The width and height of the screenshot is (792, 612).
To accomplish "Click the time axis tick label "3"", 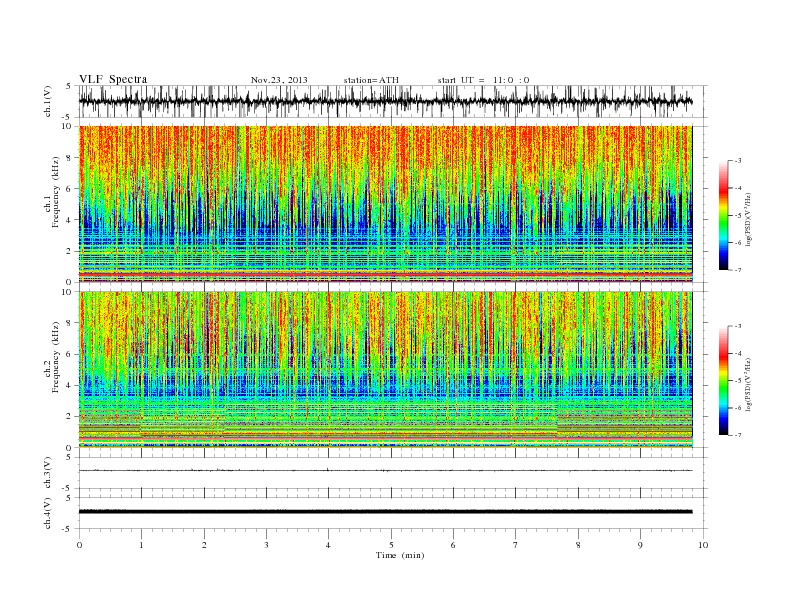I will point(266,545).
